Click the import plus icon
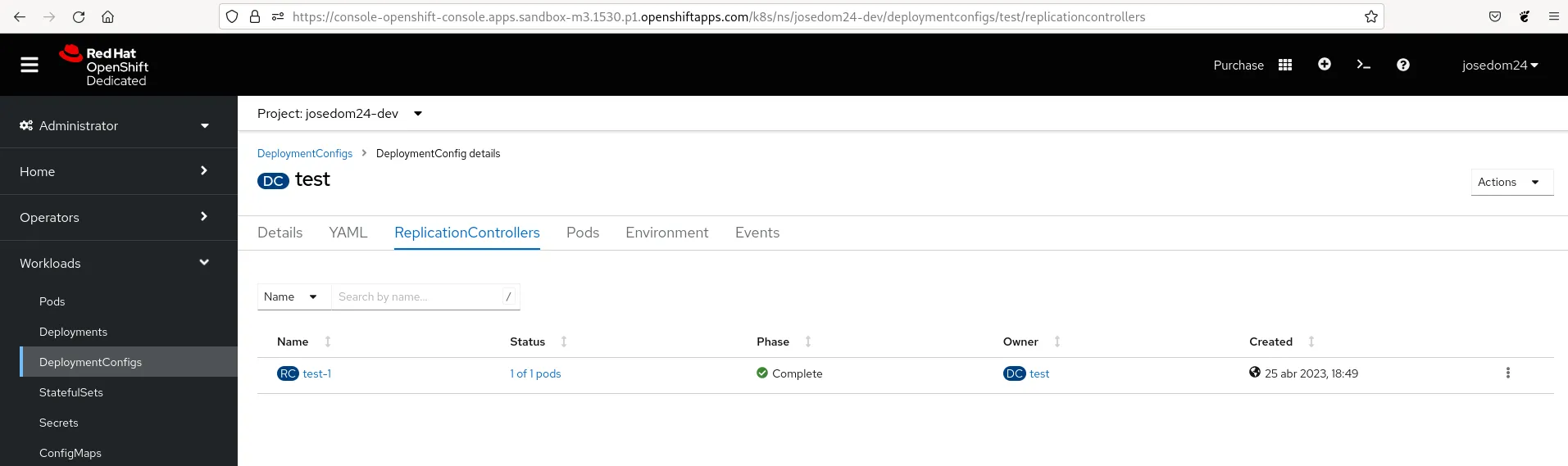This screenshot has height=466, width=1568. click(x=1325, y=65)
